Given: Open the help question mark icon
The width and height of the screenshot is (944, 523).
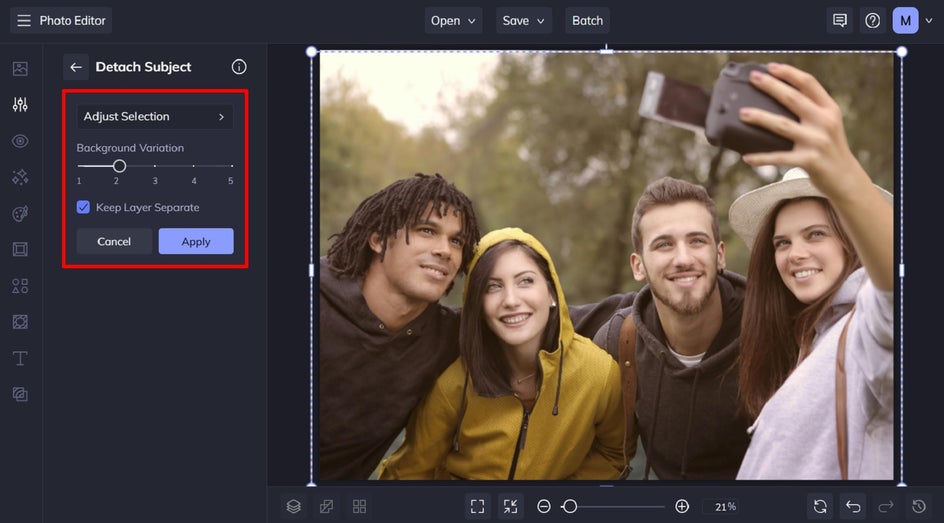Looking at the screenshot, I should 872,20.
